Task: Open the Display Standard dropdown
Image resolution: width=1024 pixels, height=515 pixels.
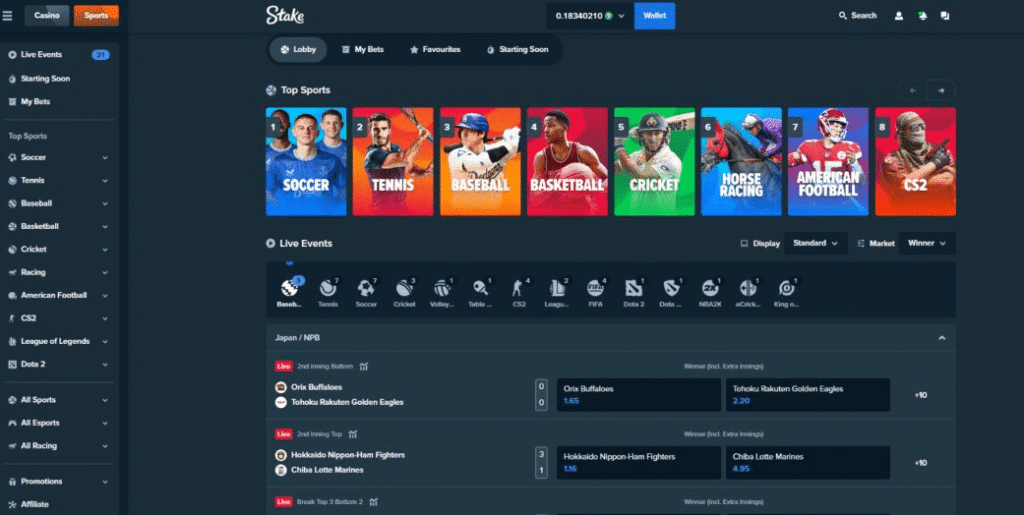Action: click(815, 243)
